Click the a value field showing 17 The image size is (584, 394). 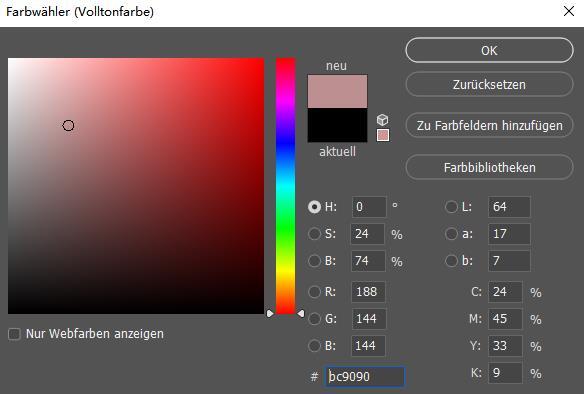pyautogui.click(x=509, y=234)
